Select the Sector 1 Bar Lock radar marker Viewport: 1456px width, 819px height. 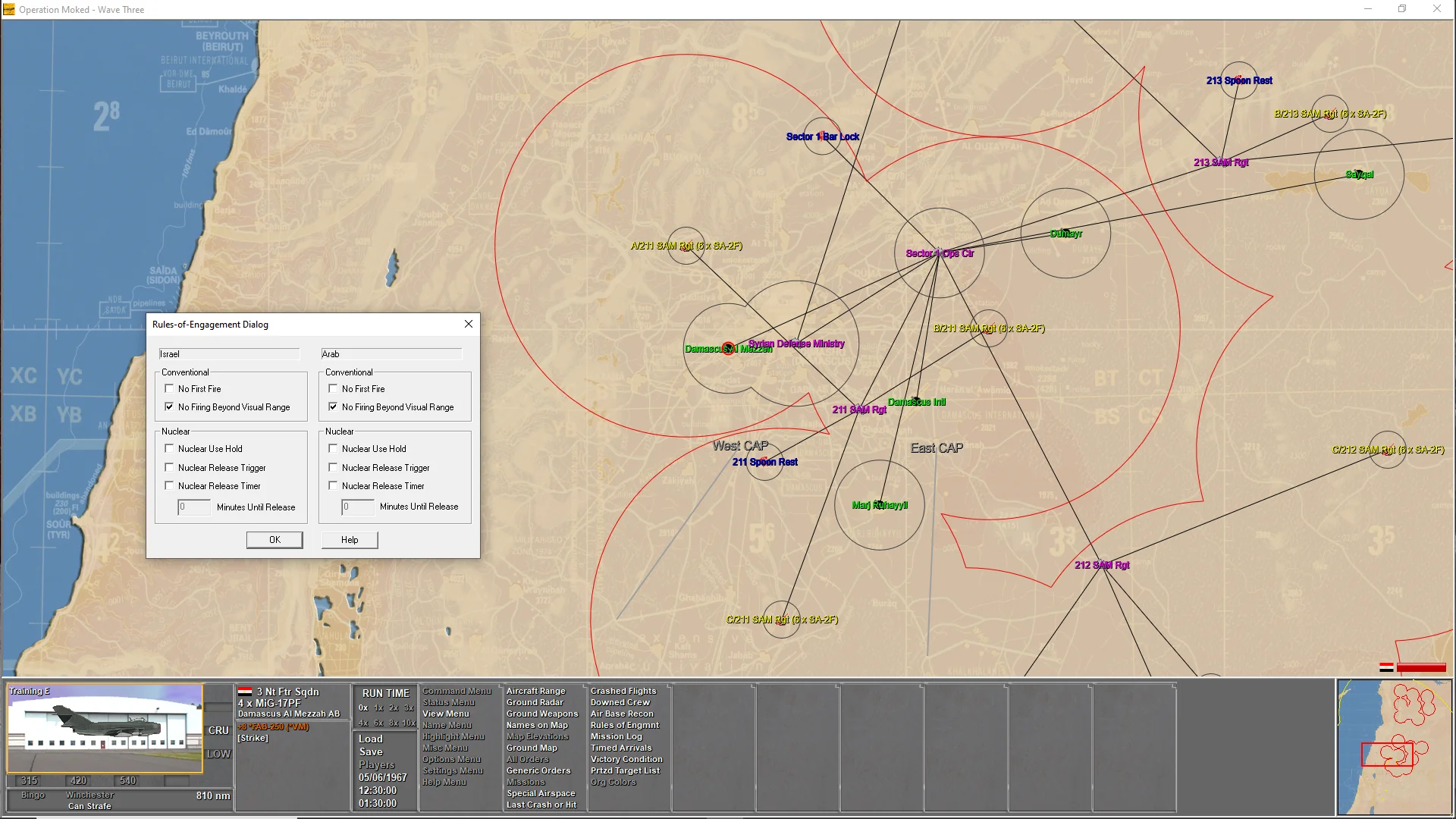click(x=822, y=136)
